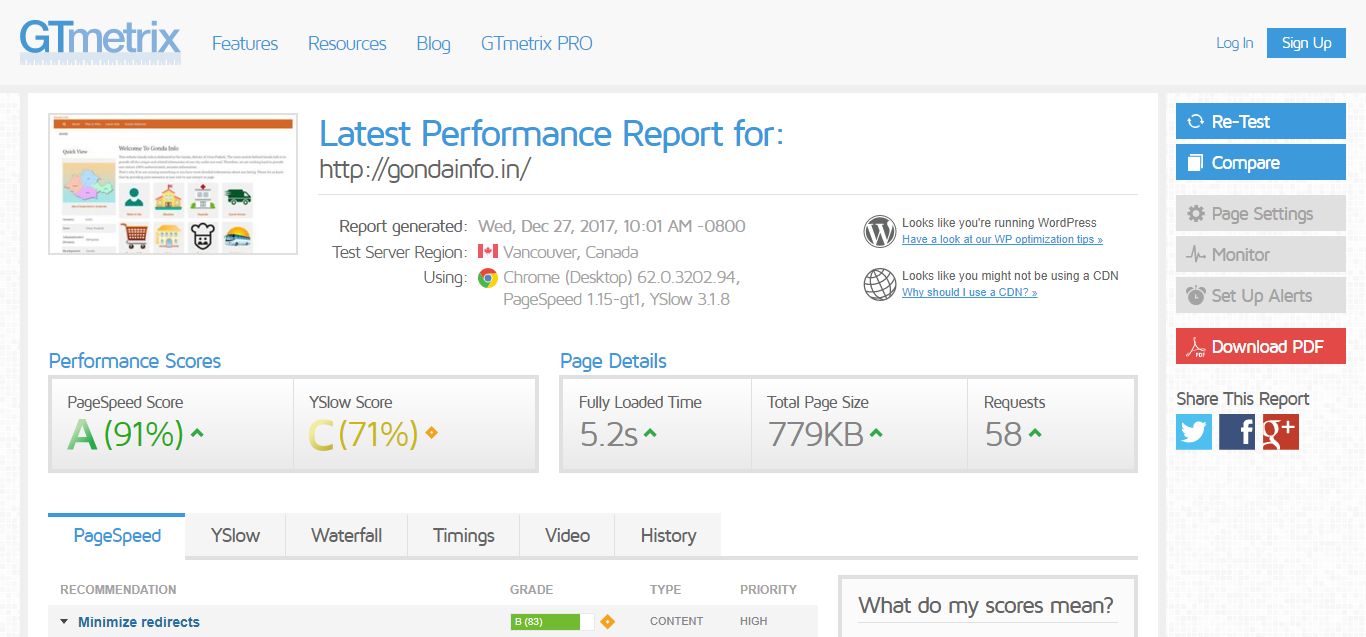Viewport: 1366px width, 637px height.
Task: Open the Timings tab
Action: pos(464,535)
